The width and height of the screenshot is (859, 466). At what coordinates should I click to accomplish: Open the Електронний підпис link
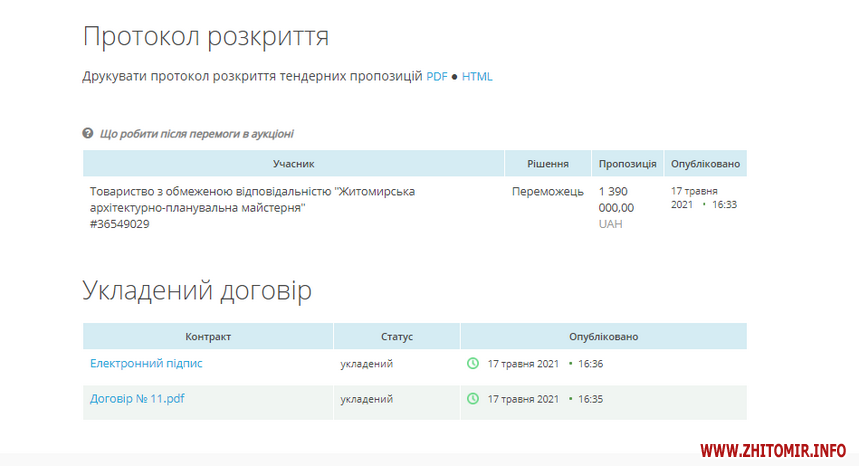[146, 363]
